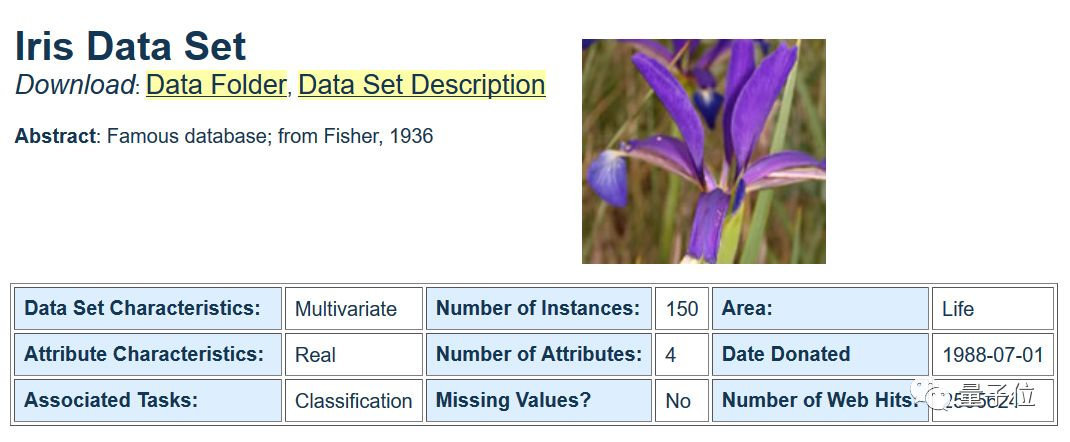Click the Data Set Characteristics label cell
Image resolution: width=1070 pixels, height=442 pixels.
coord(147,308)
